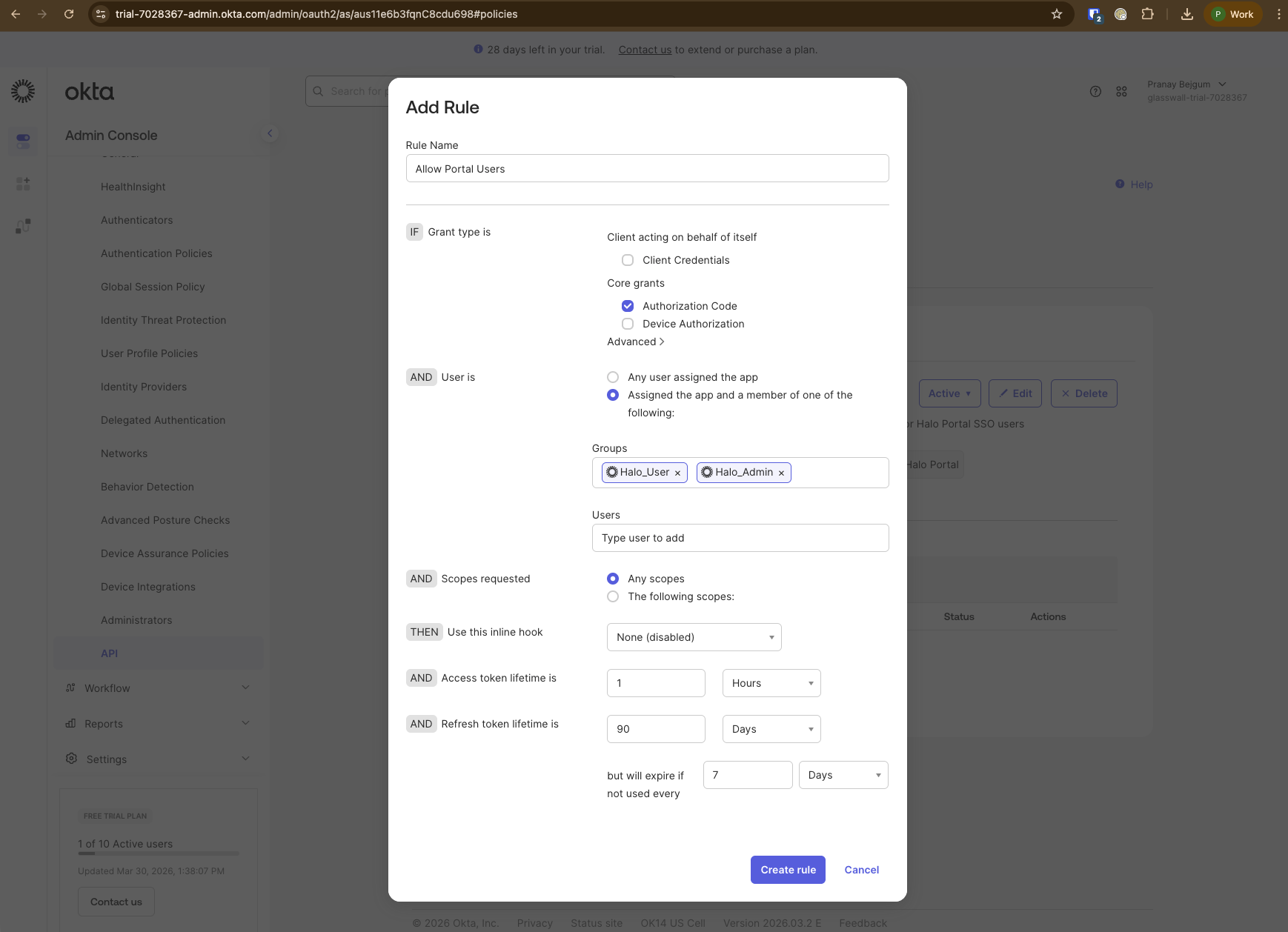Select Assigned the app and member radio
The height and width of the screenshot is (932, 1288).
613,395
